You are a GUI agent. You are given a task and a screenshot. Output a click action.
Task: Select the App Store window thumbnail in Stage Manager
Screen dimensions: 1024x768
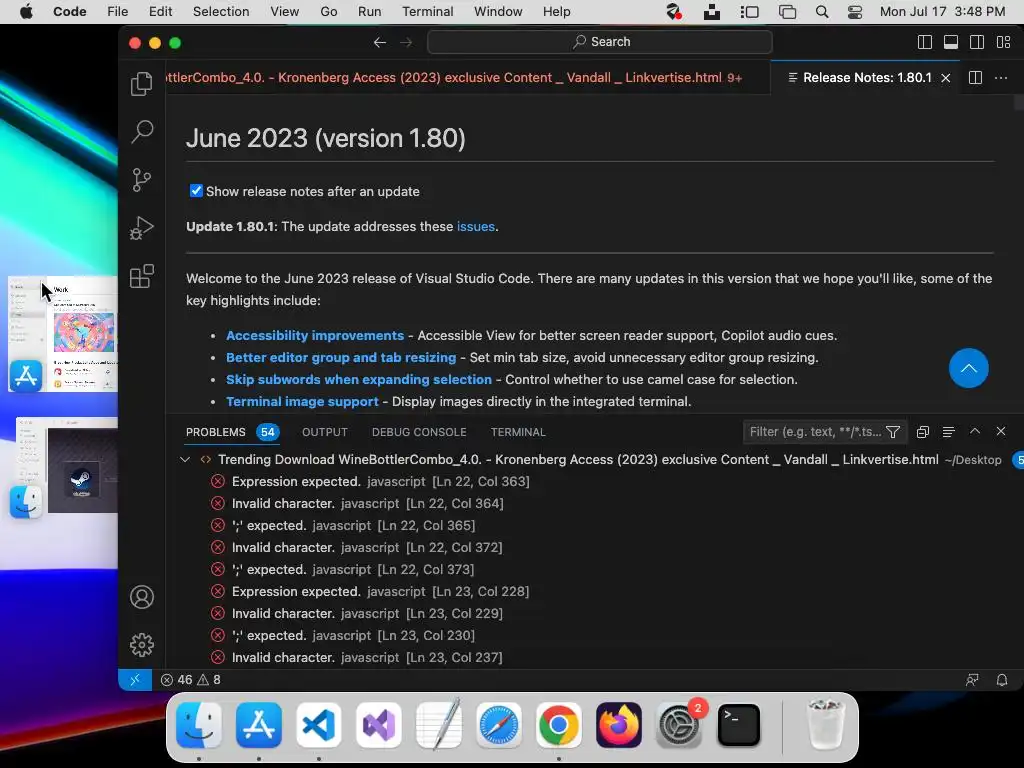pos(63,334)
